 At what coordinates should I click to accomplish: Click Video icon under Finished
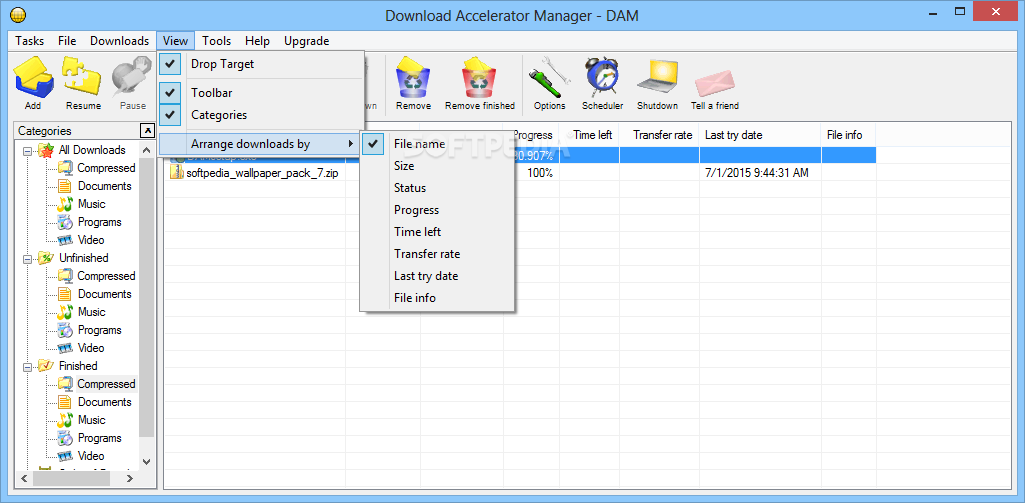point(65,456)
